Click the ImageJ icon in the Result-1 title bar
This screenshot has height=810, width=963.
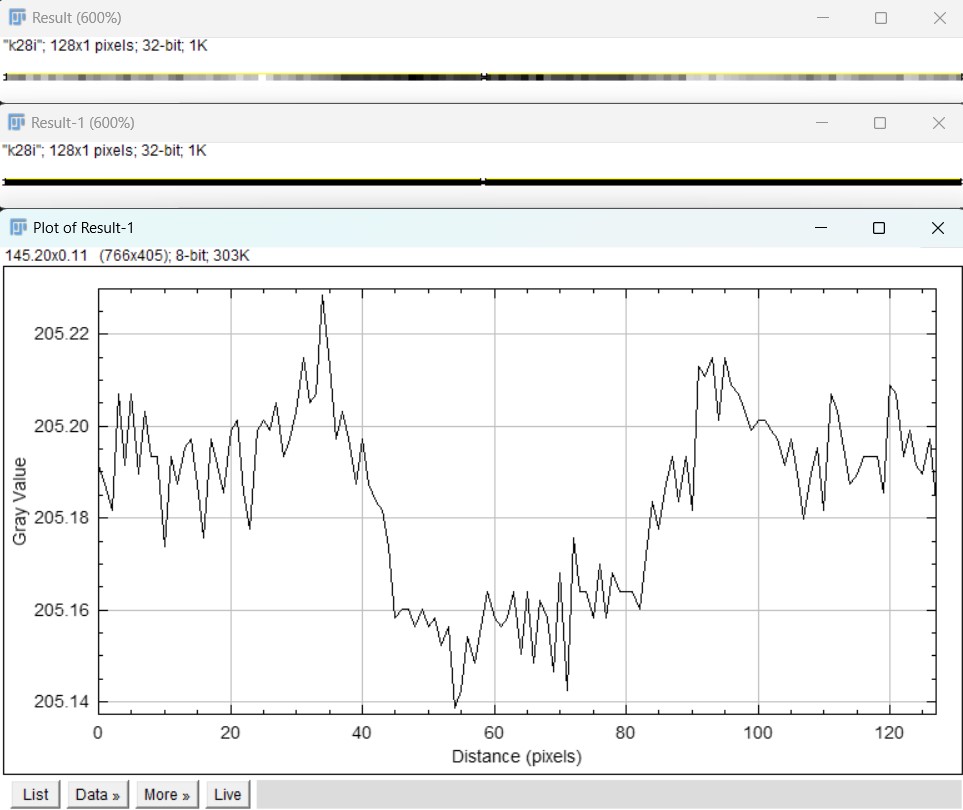tap(17, 123)
